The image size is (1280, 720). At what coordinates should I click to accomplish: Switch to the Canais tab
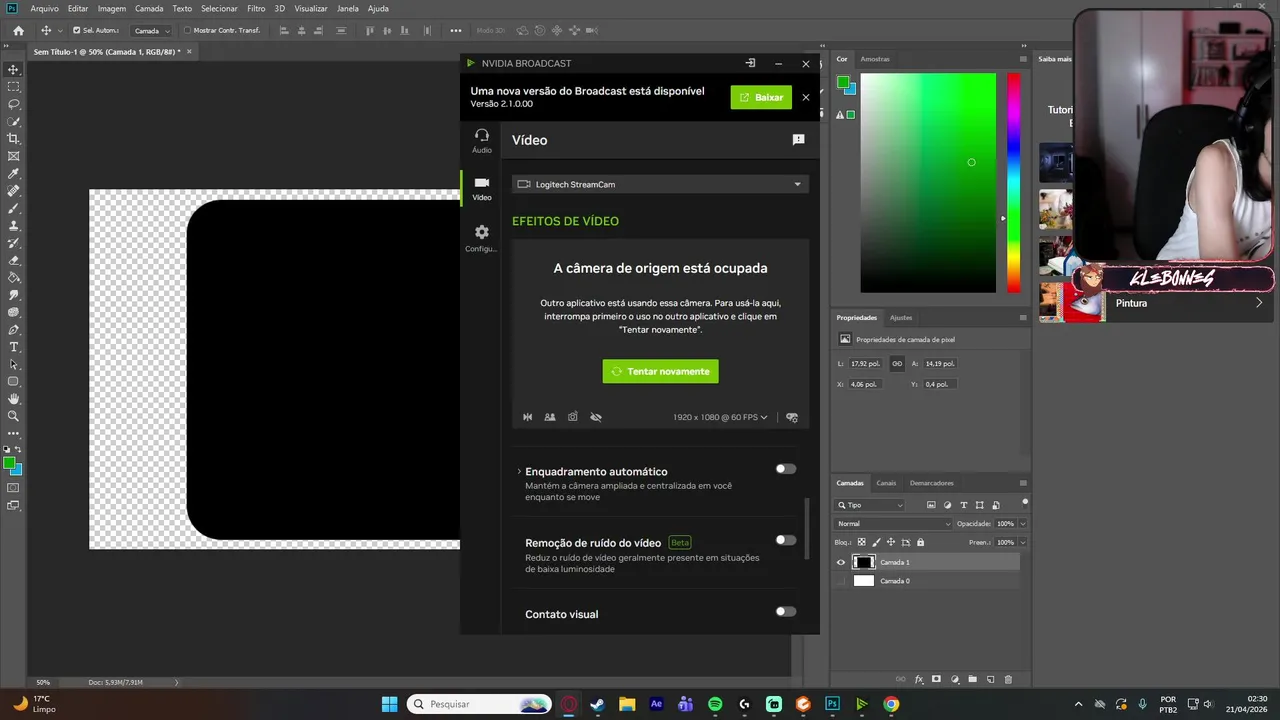[887, 483]
